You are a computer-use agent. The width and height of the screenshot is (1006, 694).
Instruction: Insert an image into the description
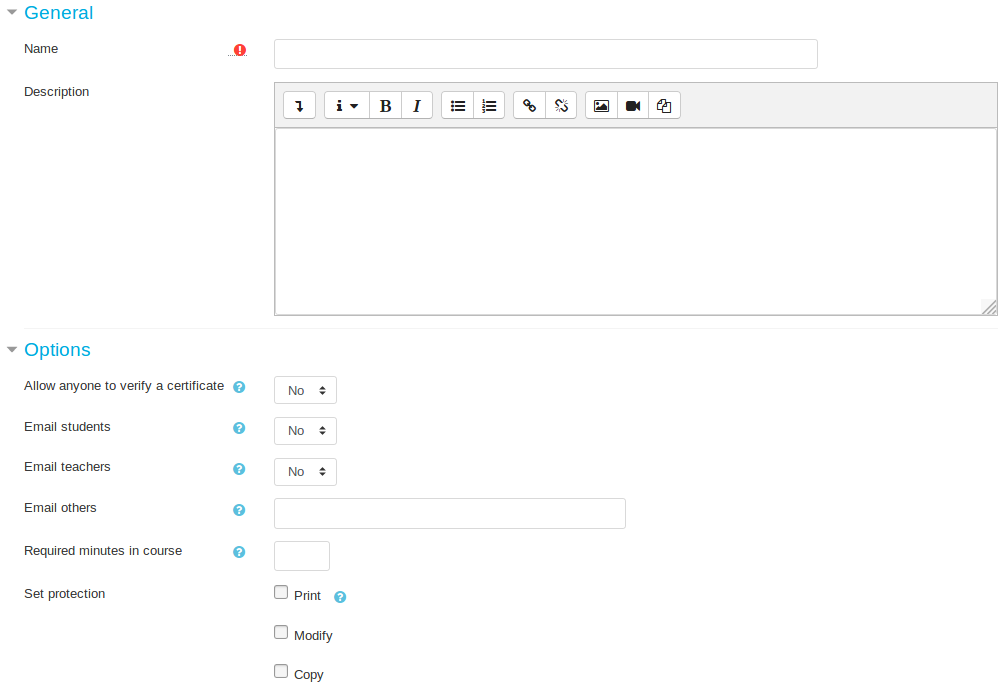(601, 105)
